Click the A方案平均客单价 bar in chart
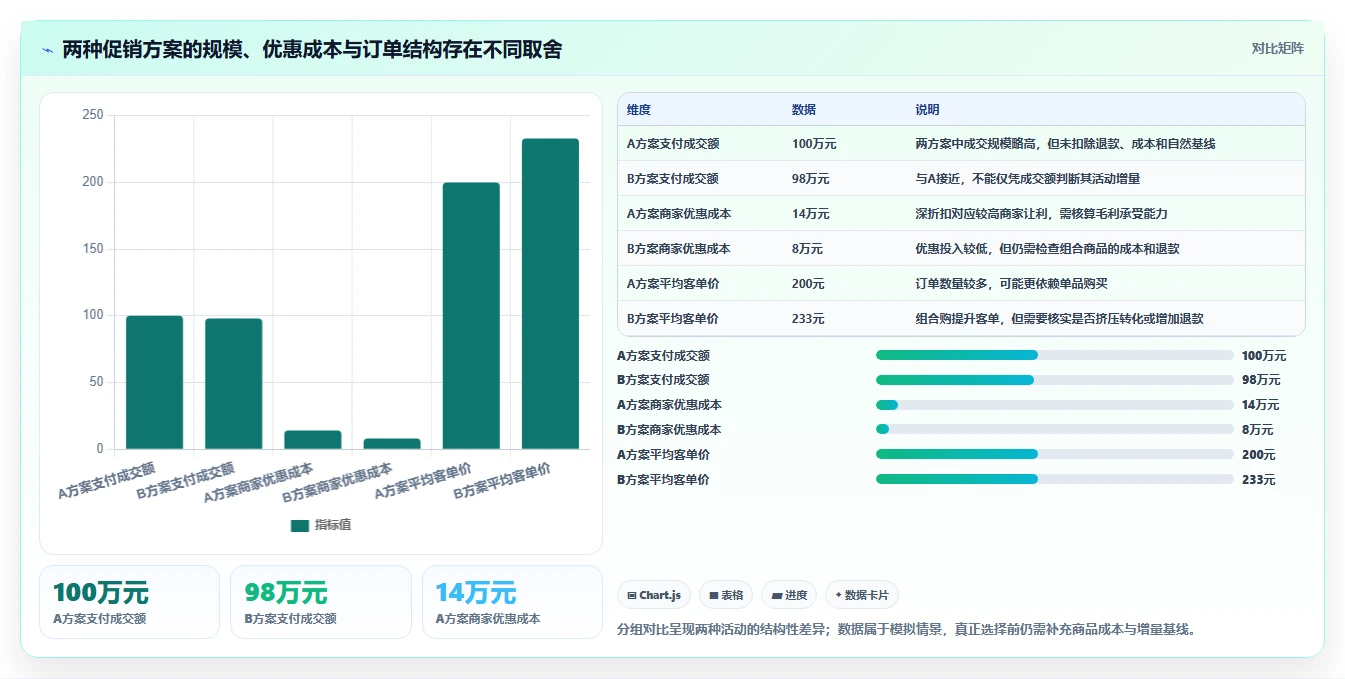This screenshot has width=1345, height=679. pyautogui.click(x=471, y=316)
